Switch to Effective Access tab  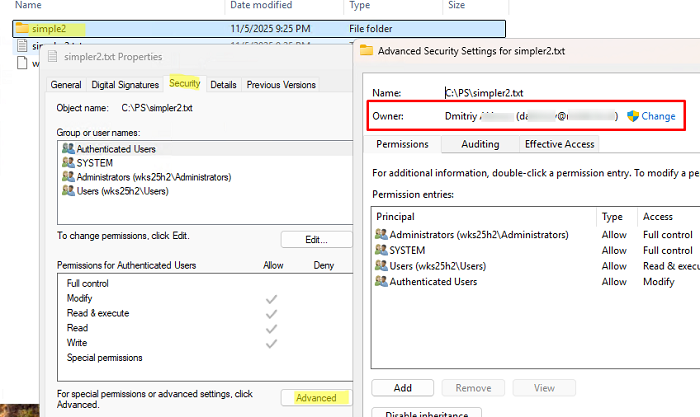[x=559, y=144]
